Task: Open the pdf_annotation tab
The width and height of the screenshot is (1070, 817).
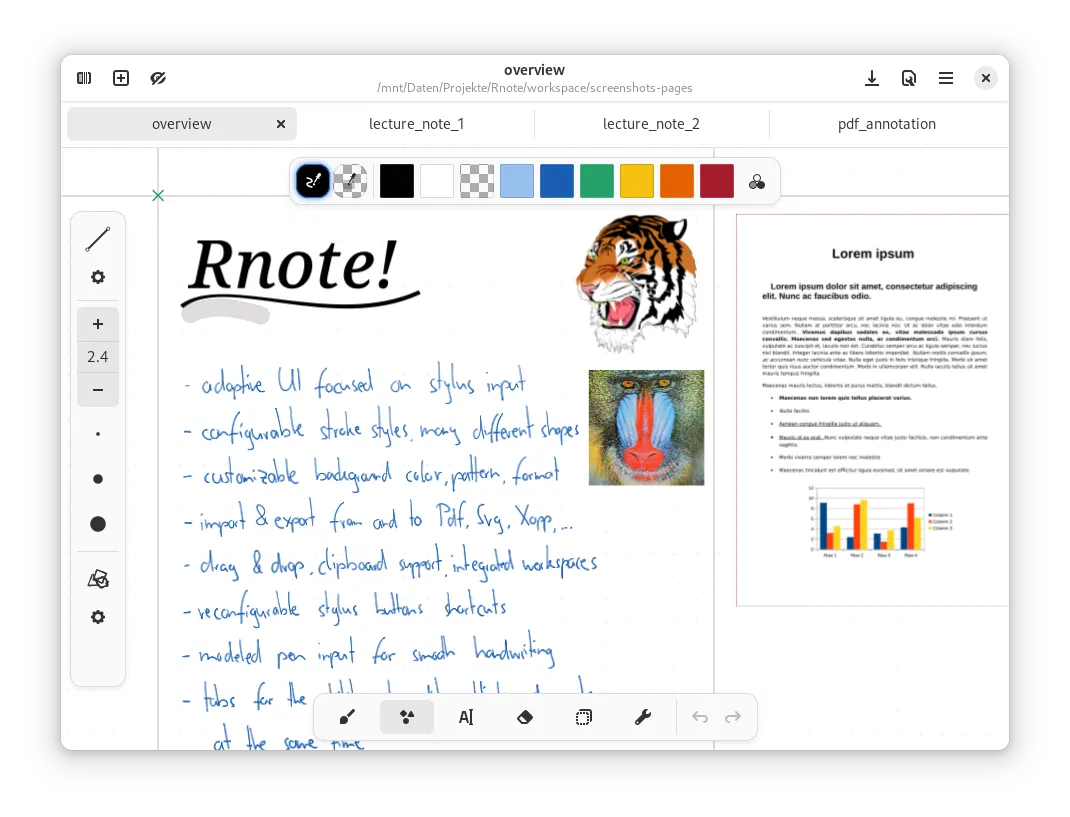Action: (x=887, y=123)
